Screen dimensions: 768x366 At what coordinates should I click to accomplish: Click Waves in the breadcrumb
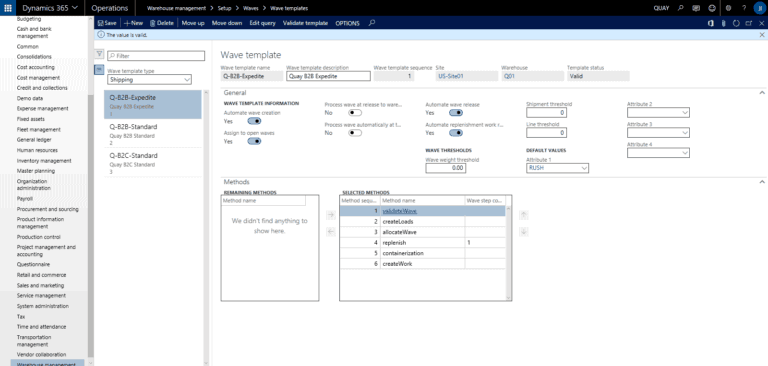coord(251,8)
